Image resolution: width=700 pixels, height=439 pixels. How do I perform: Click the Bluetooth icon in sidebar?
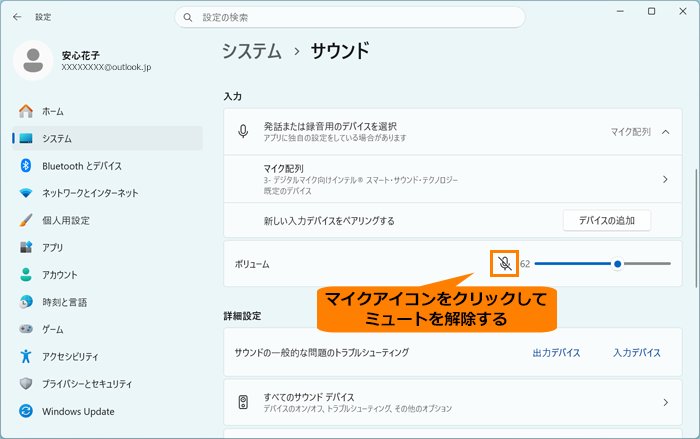click(x=26, y=166)
